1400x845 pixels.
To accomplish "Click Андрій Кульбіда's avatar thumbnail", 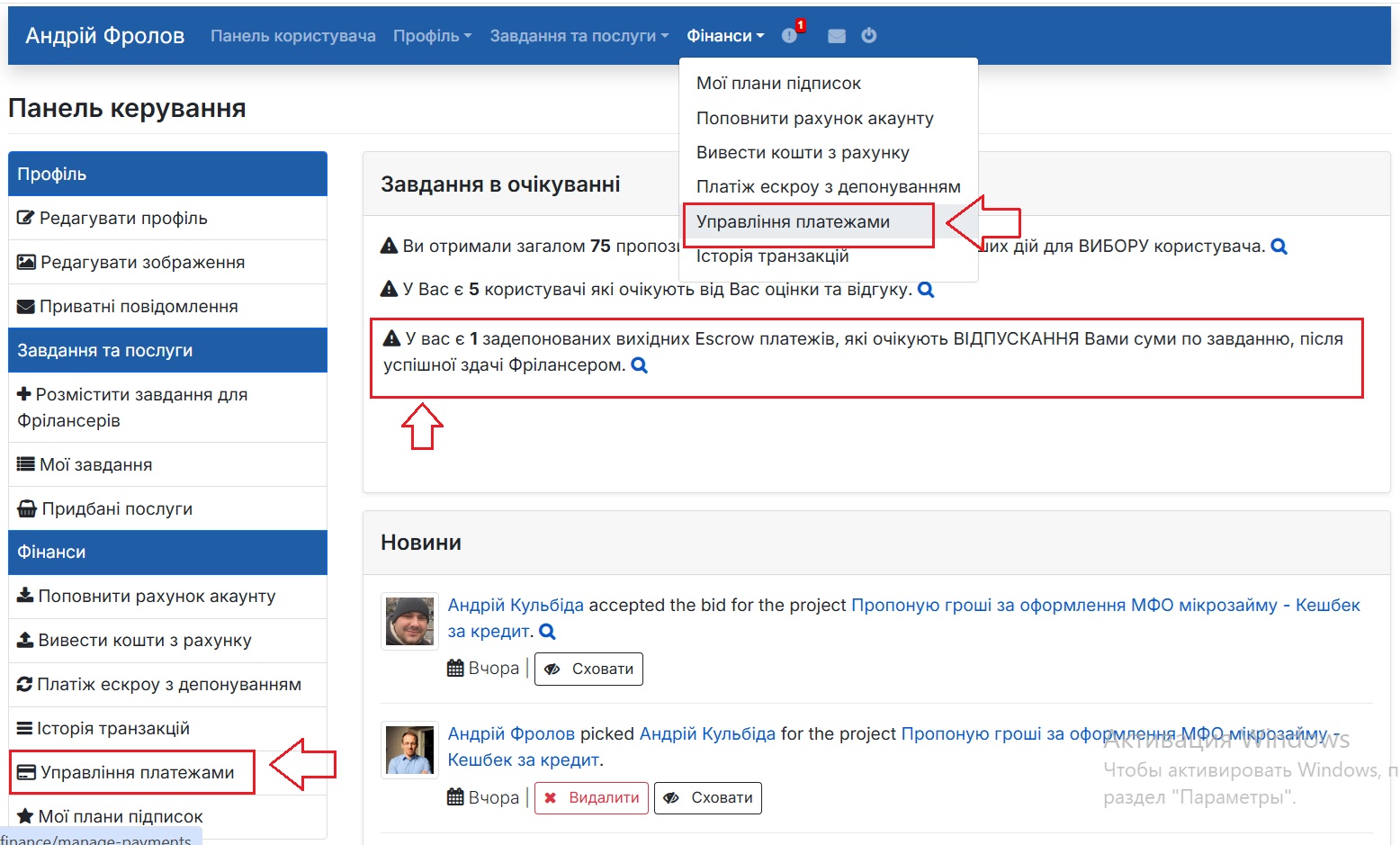I will click(408, 620).
